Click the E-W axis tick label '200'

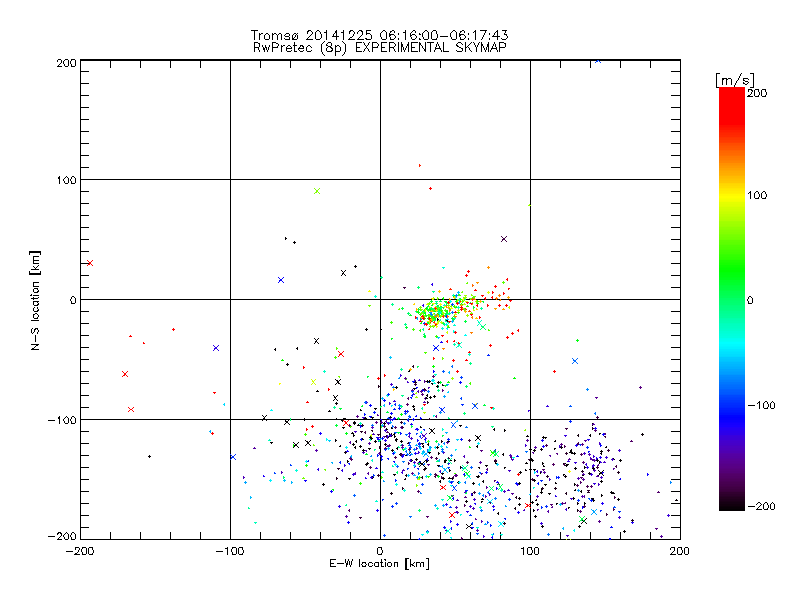click(680, 551)
